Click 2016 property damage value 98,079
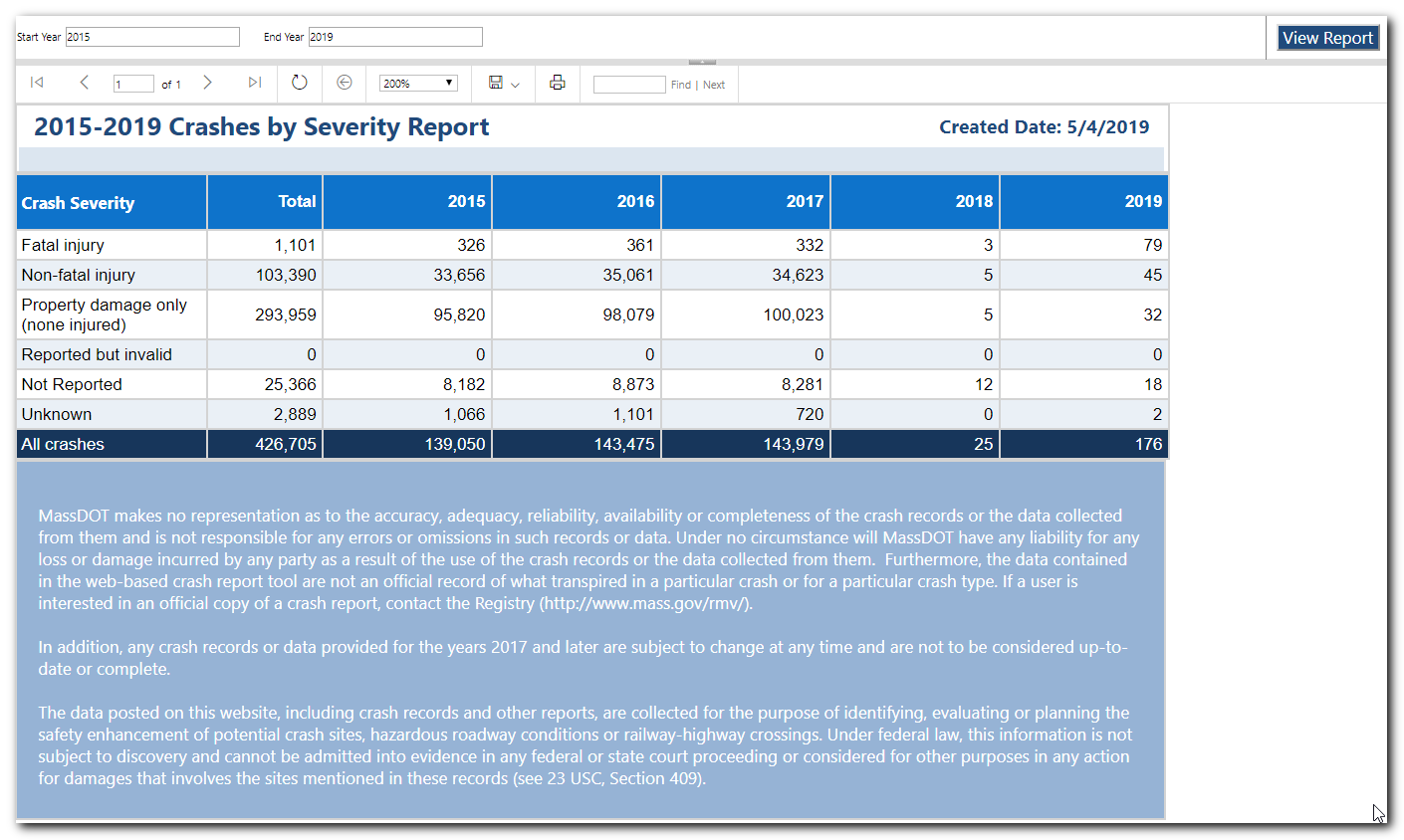The height and width of the screenshot is (840, 1404). tap(628, 315)
